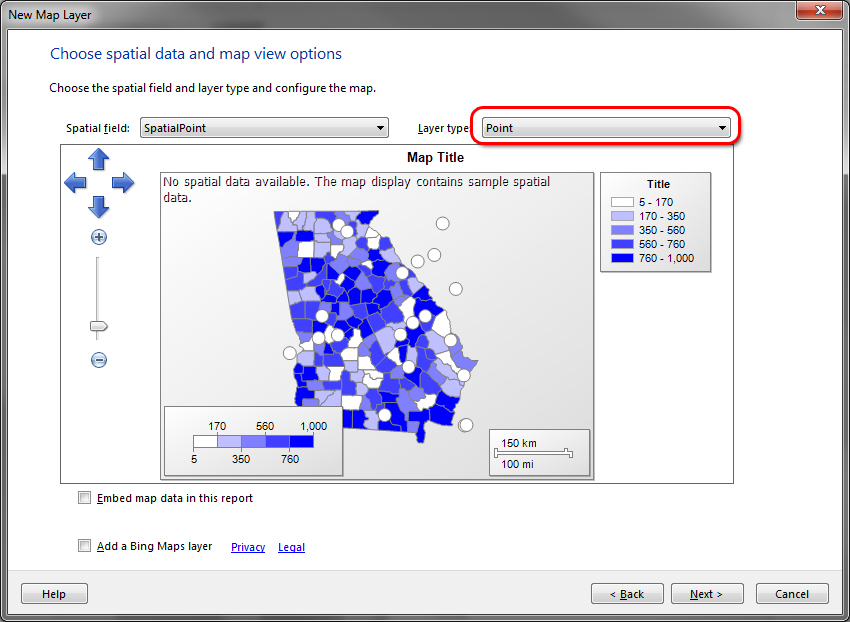850x622 pixels.
Task: Open the Legal link
Action: 291,547
